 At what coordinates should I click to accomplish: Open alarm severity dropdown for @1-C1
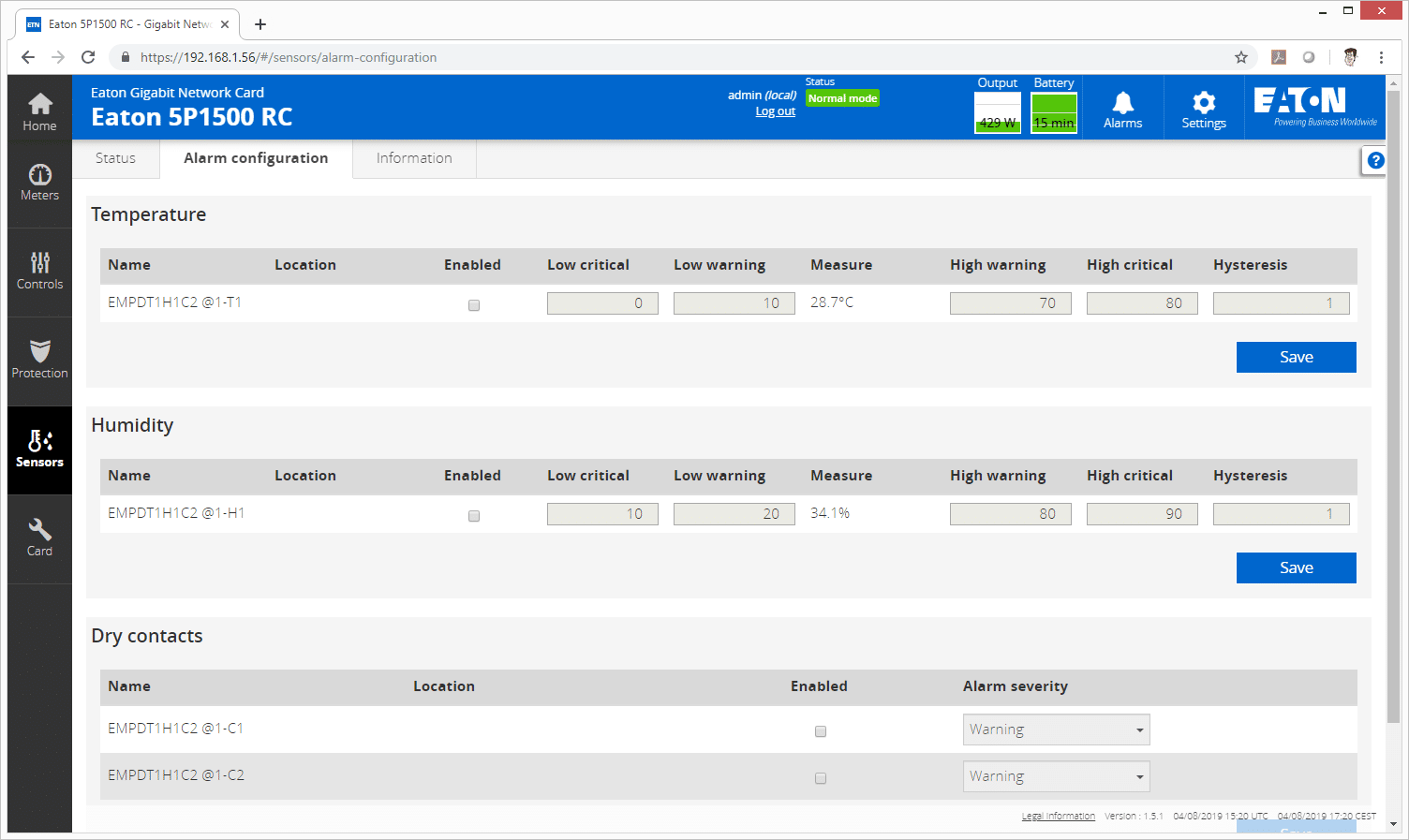(x=1056, y=729)
